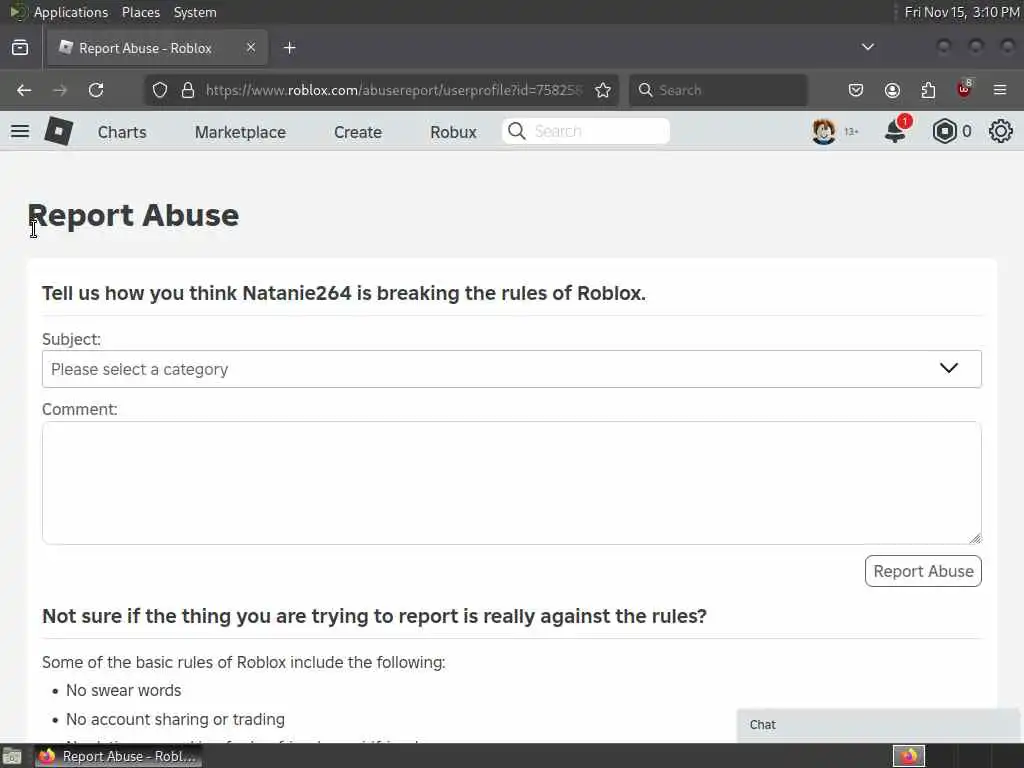
Task: Open the Places menu
Action: [141, 12]
